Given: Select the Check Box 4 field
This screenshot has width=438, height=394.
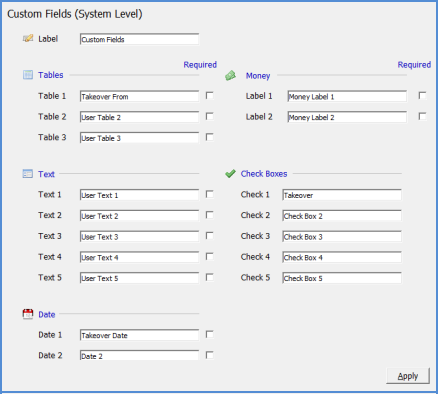Looking at the screenshot, I should (342, 257).
